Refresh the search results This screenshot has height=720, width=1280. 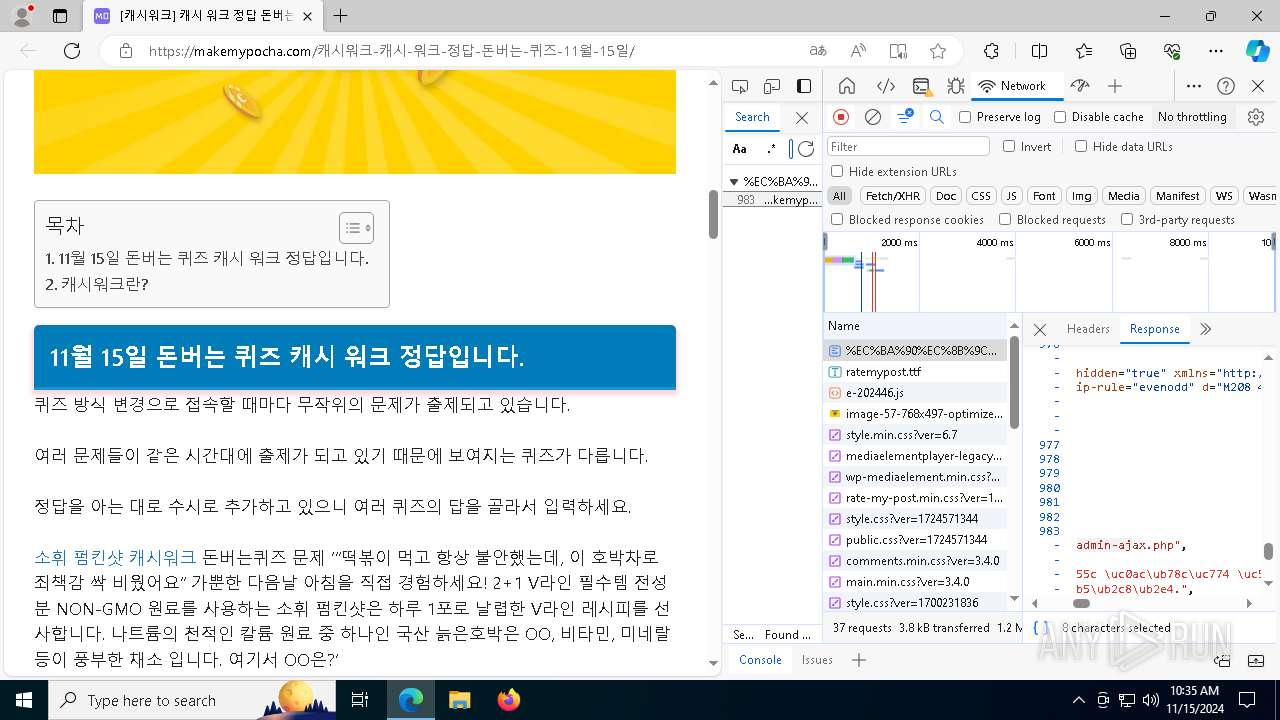(806, 149)
